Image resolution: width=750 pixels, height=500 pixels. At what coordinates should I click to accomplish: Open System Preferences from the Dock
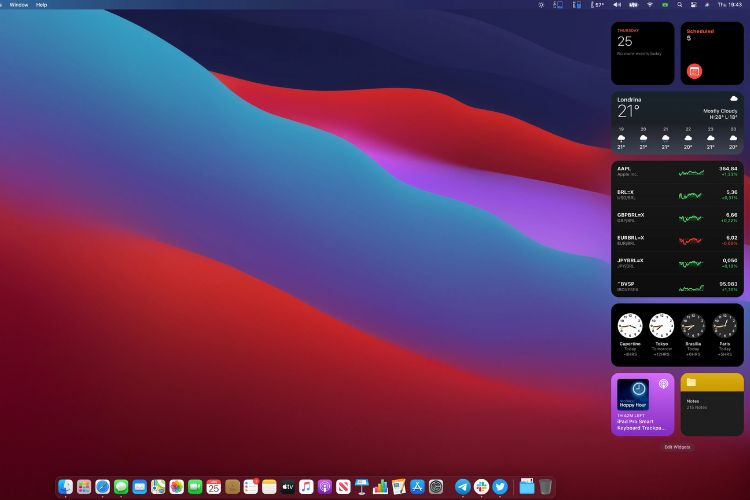[436, 487]
